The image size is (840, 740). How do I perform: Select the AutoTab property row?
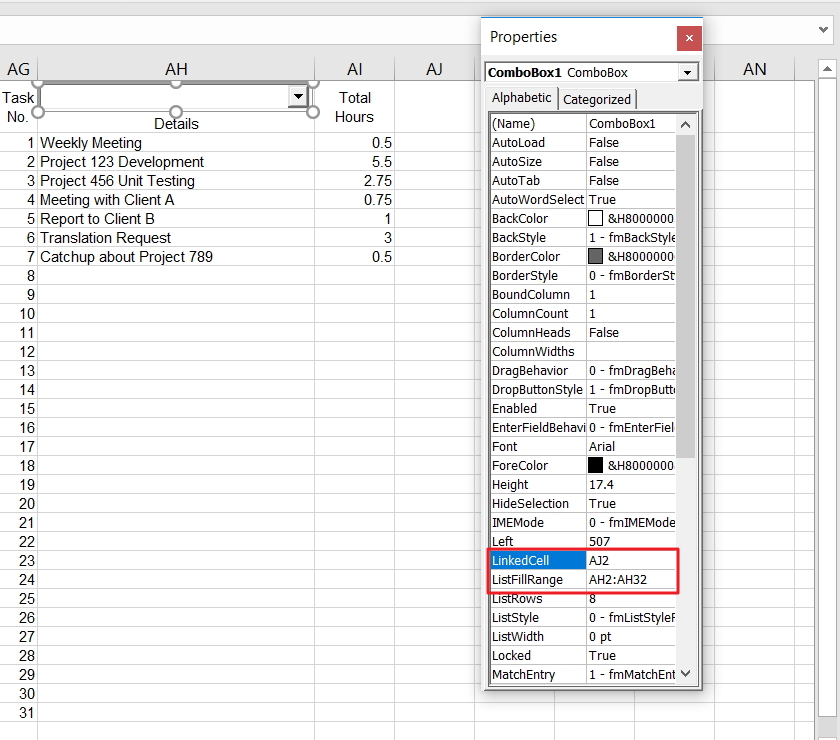click(582, 181)
